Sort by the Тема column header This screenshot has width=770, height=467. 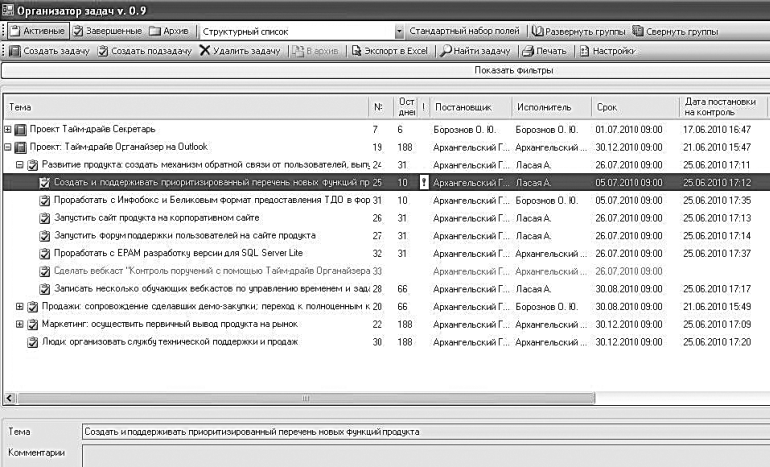187,107
